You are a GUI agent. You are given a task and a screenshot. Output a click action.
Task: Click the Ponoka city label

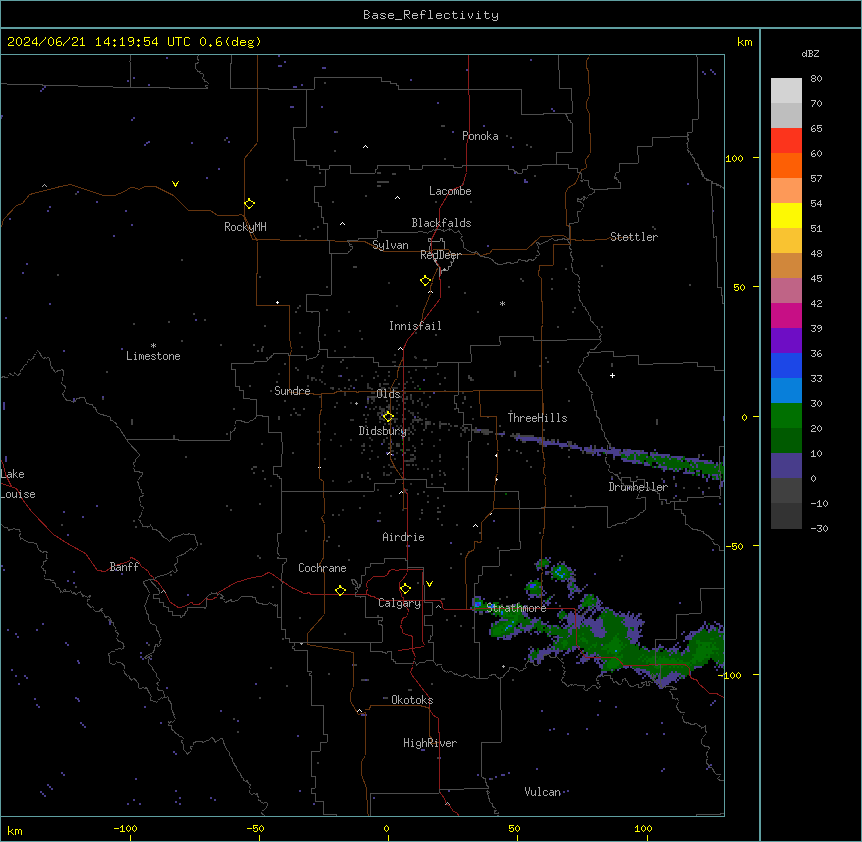click(480, 136)
